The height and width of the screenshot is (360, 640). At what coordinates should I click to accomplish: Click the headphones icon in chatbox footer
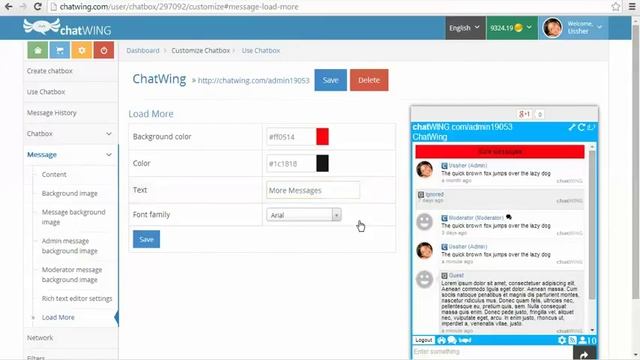click(441, 340)
